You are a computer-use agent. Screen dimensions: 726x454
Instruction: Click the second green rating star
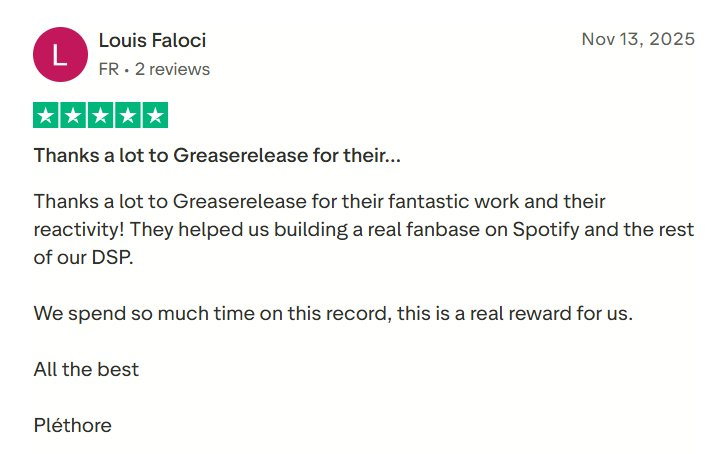(x=73, y=115)
